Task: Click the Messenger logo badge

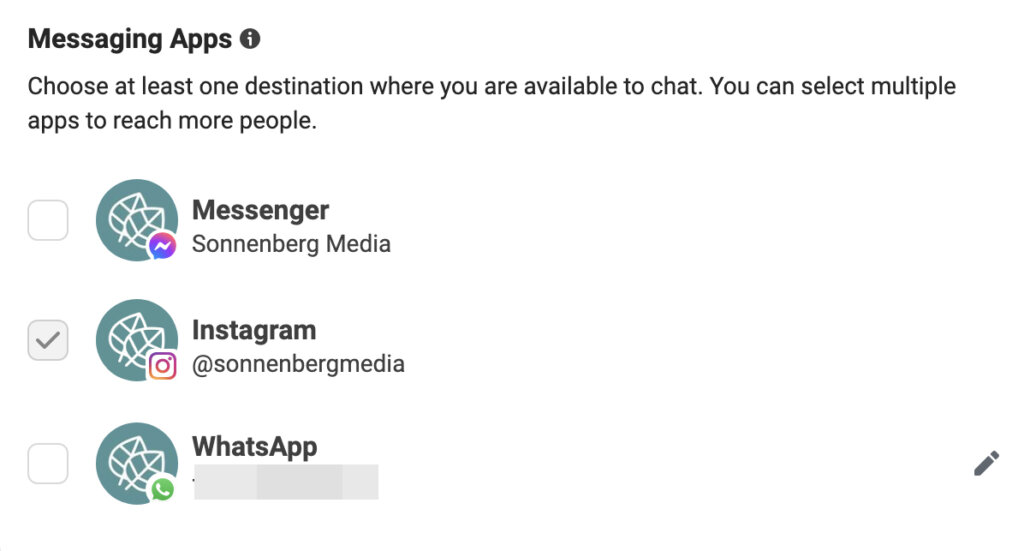Action: click(162, 246)
